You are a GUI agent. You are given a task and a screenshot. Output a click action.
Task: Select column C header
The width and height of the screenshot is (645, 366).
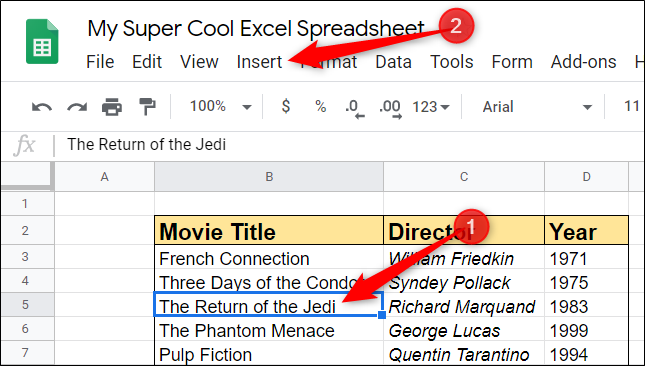(464, 177)
